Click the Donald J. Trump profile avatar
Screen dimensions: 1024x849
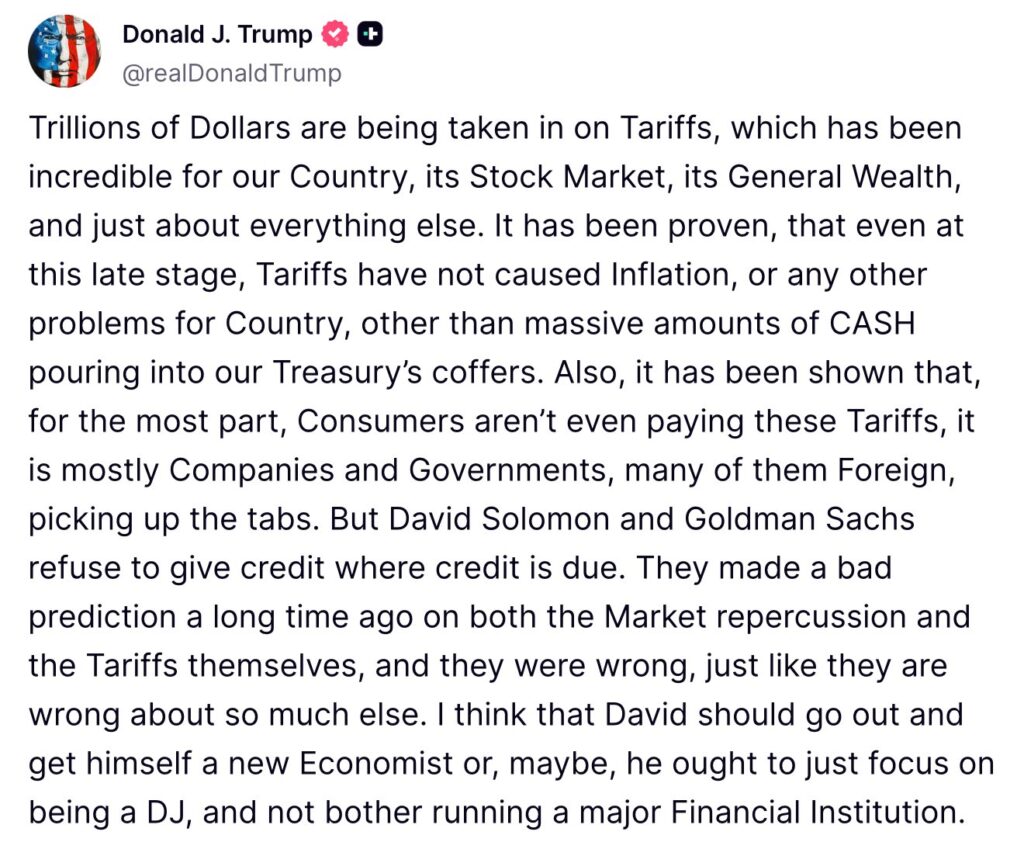(x=62, y=52)
